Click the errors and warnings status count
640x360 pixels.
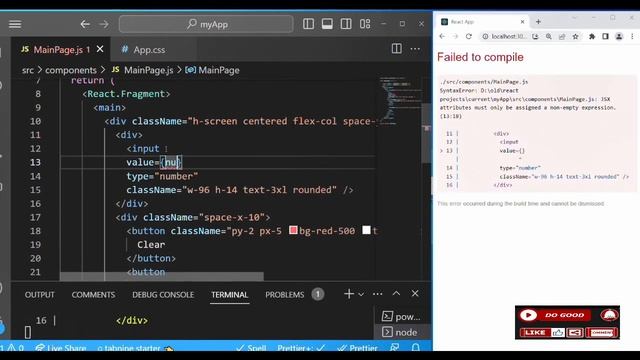[x=12, y=348]
